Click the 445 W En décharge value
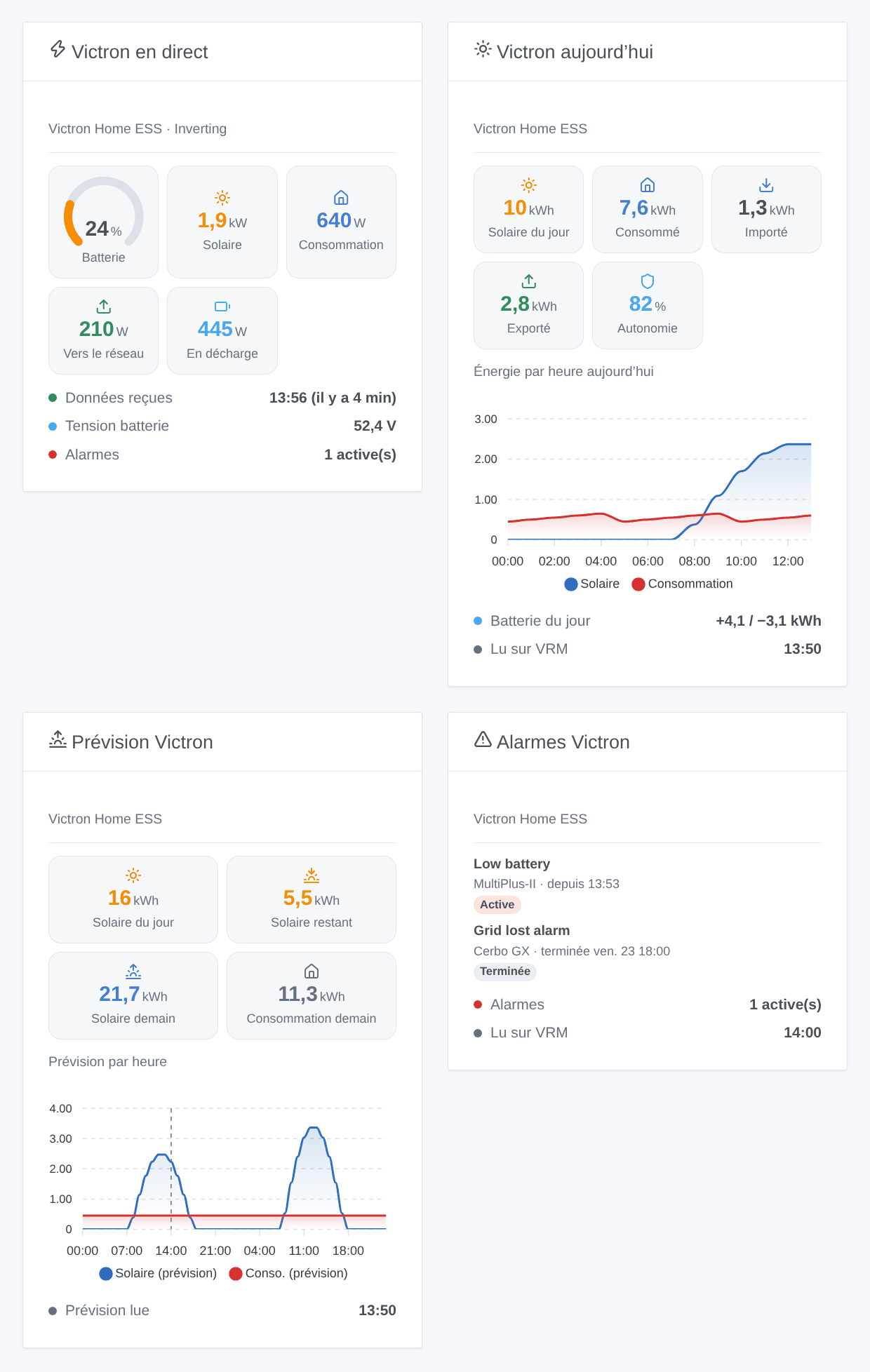This screenshot has height=1372, width=870. [x=222, y=330]
